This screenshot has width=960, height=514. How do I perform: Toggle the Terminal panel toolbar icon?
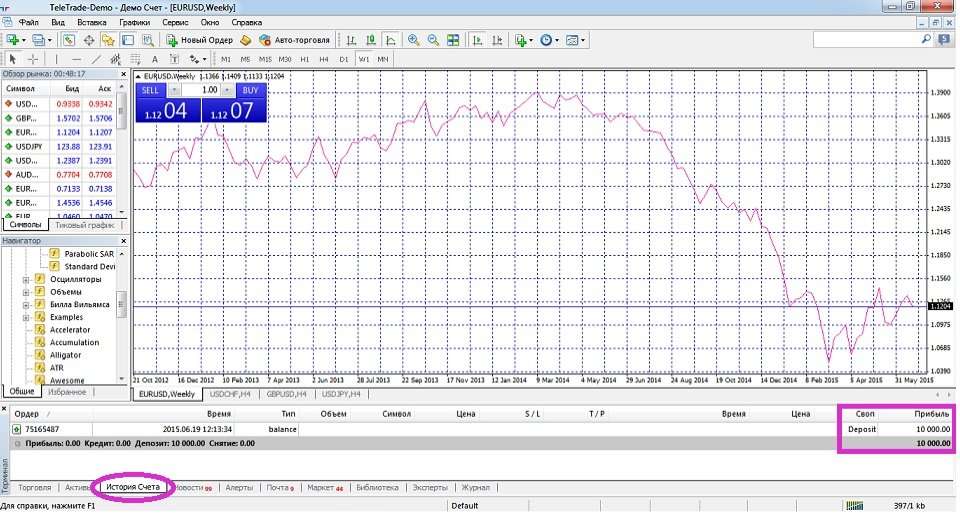128,40
